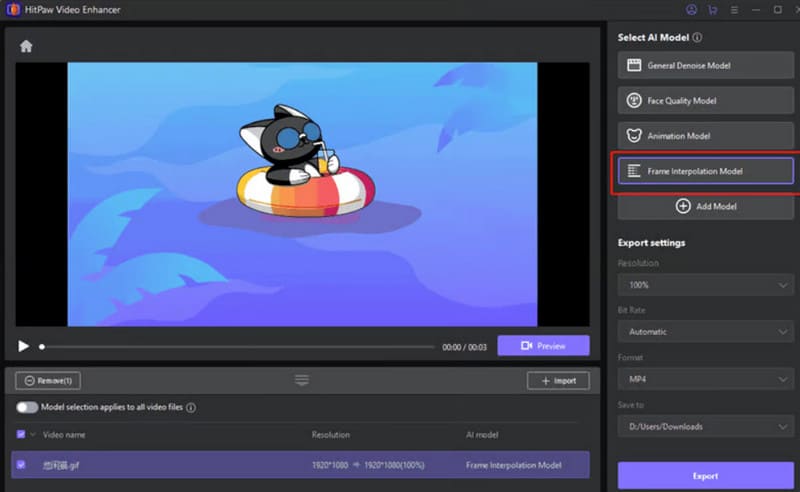This screenshot has width=800, height=492.
Task: Click the Home icon above the preview
Action: pos(26,46)
